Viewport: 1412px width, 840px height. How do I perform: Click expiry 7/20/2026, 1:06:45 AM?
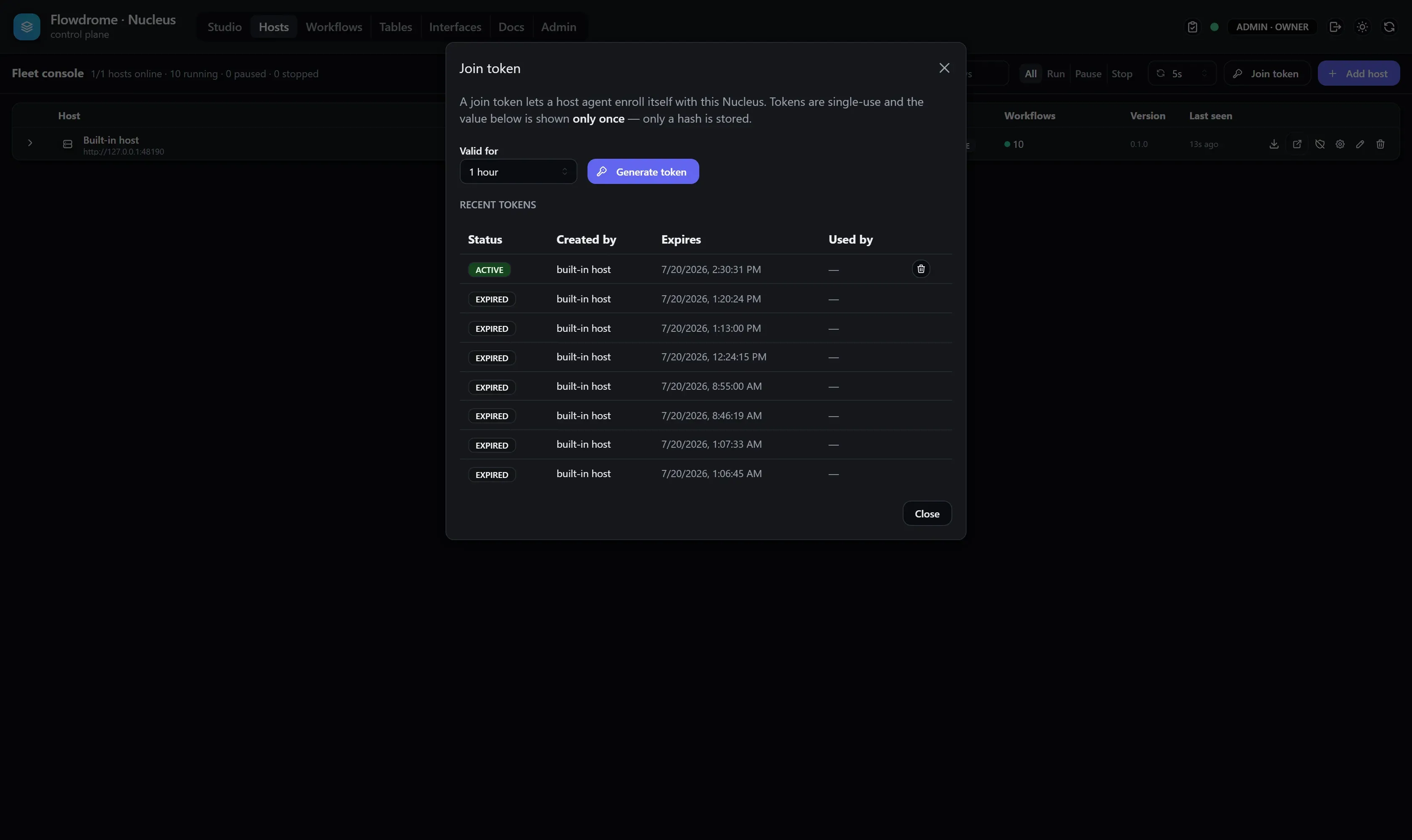tap(711, 474)
